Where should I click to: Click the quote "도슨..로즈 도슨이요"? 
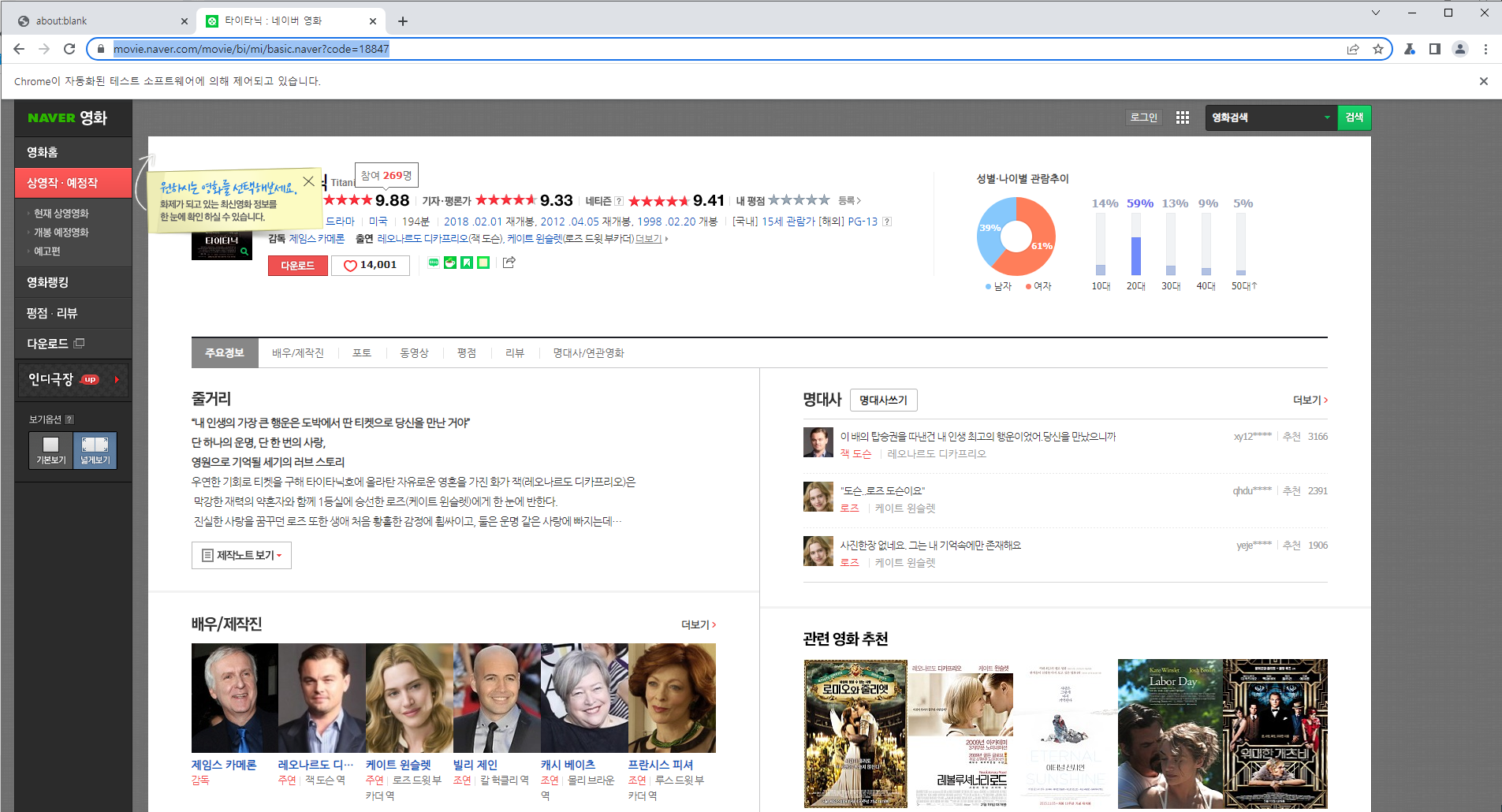(x=882, y=491)
